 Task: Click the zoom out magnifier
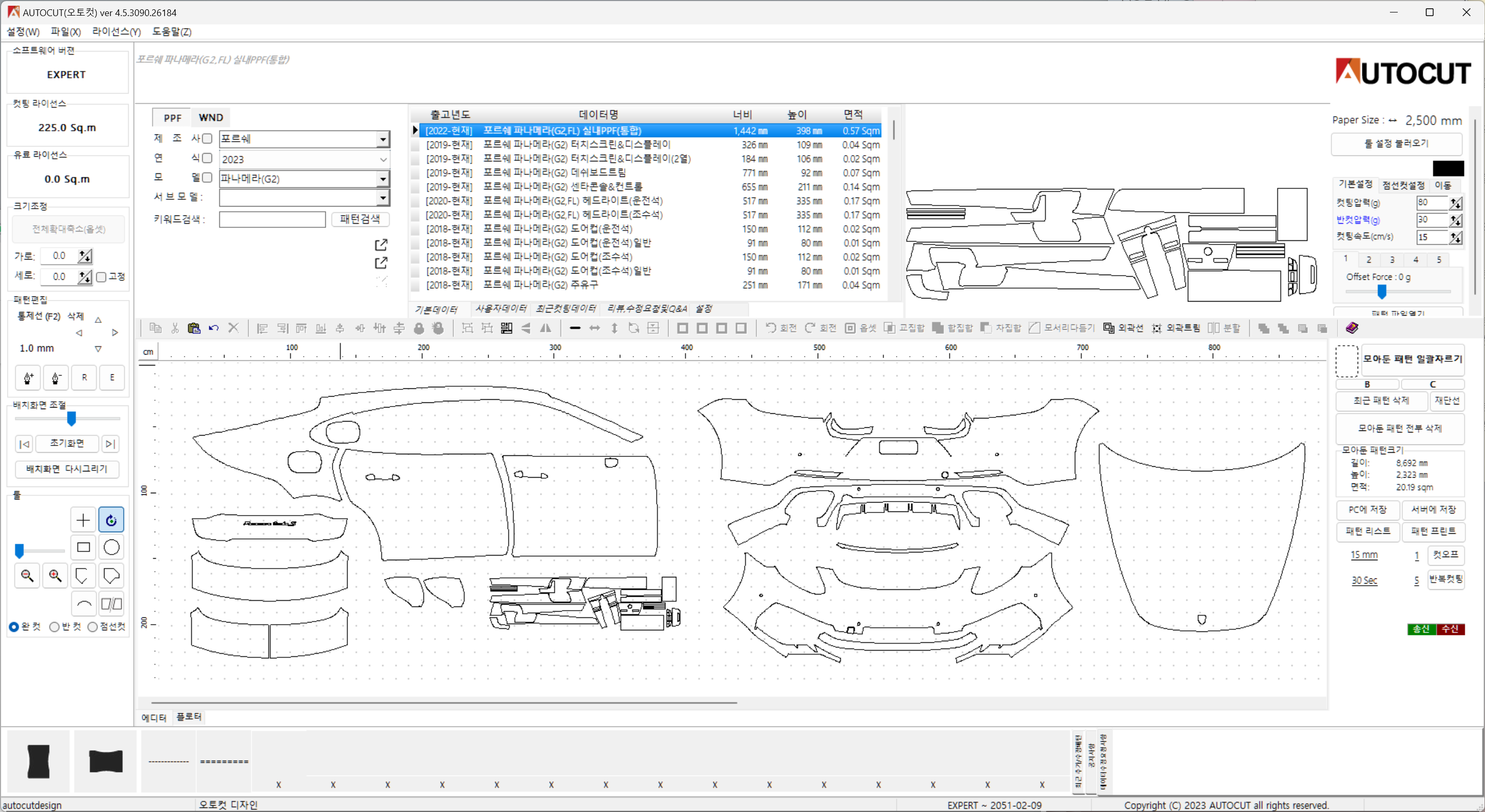tap(27, 575)
